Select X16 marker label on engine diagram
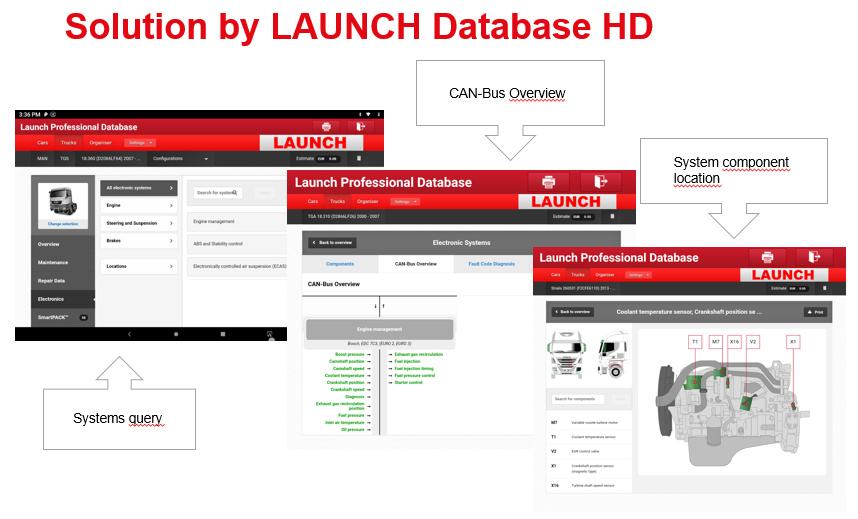 point(734,342)
